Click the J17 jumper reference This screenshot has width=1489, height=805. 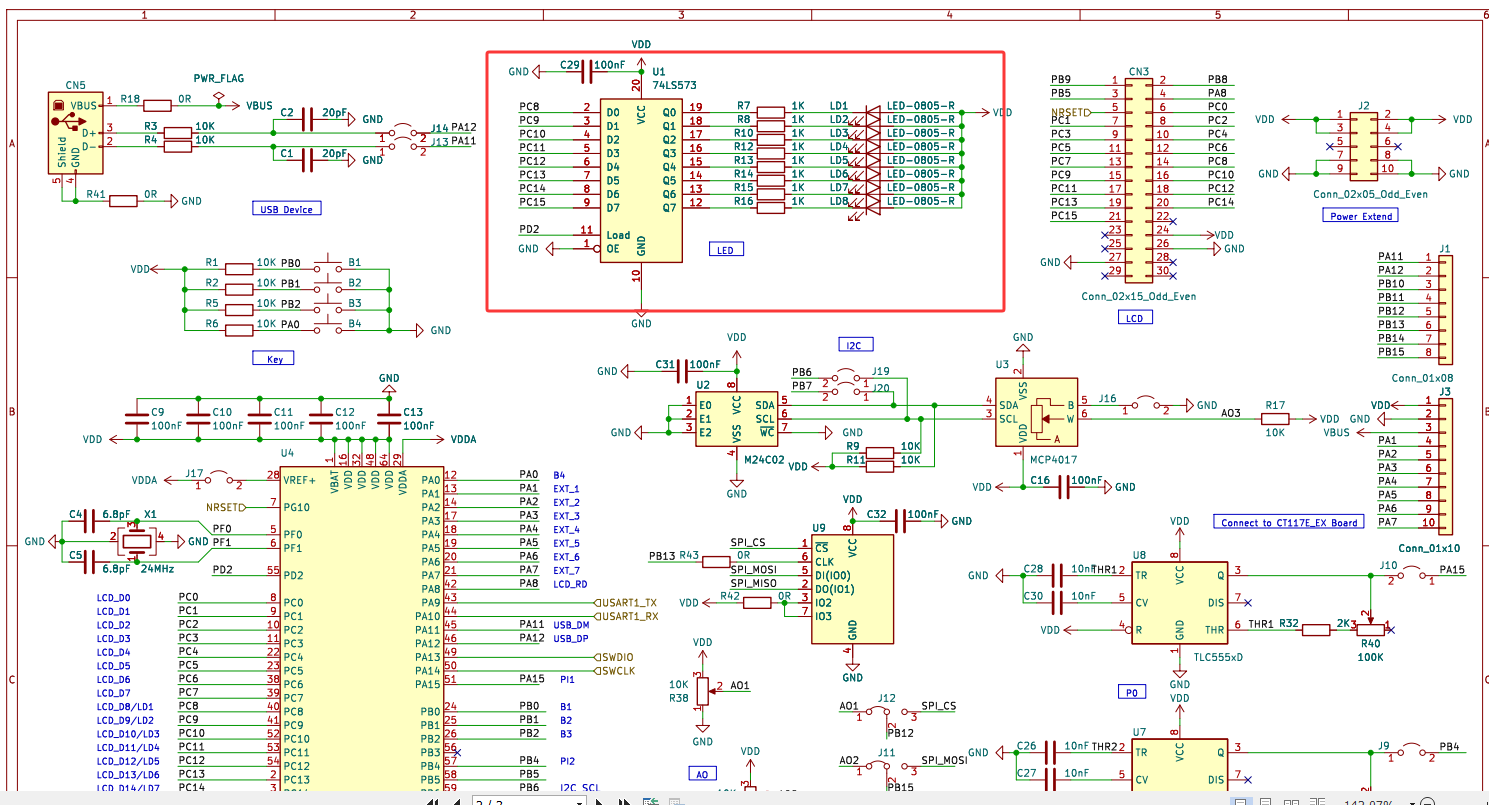point(194,473)
